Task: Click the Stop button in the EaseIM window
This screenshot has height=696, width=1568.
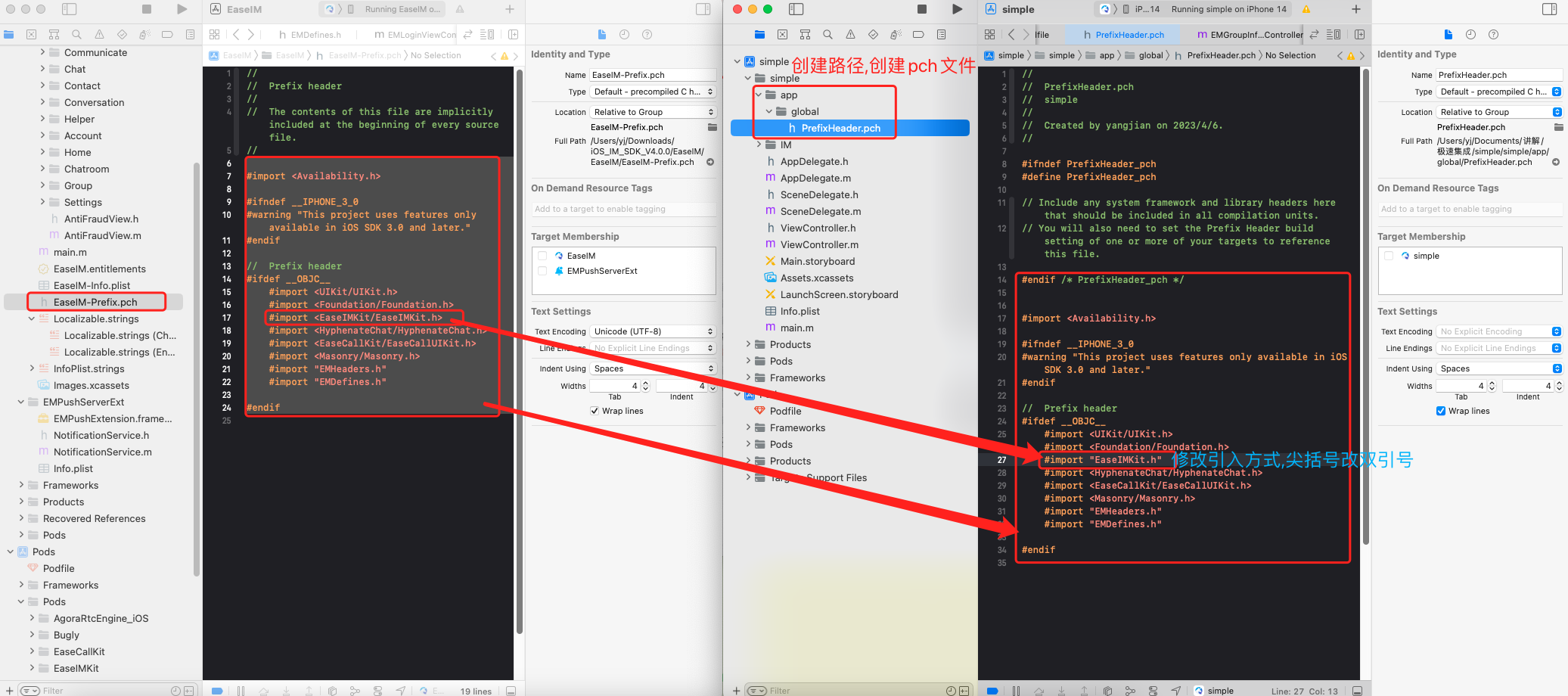Action: click(147, 9)
